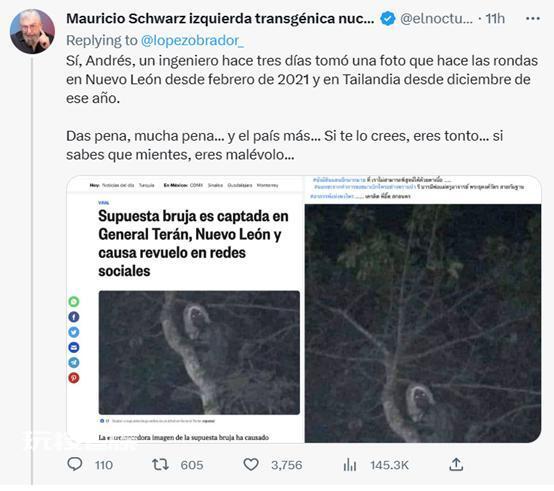Click the Facebook share icon in article
The image size is (554, 491).
point(73,317)
